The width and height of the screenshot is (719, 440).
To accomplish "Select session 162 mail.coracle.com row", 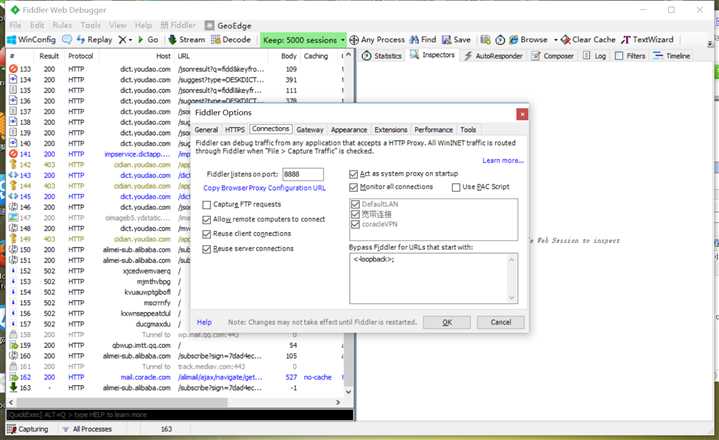I will pos(177,377).
